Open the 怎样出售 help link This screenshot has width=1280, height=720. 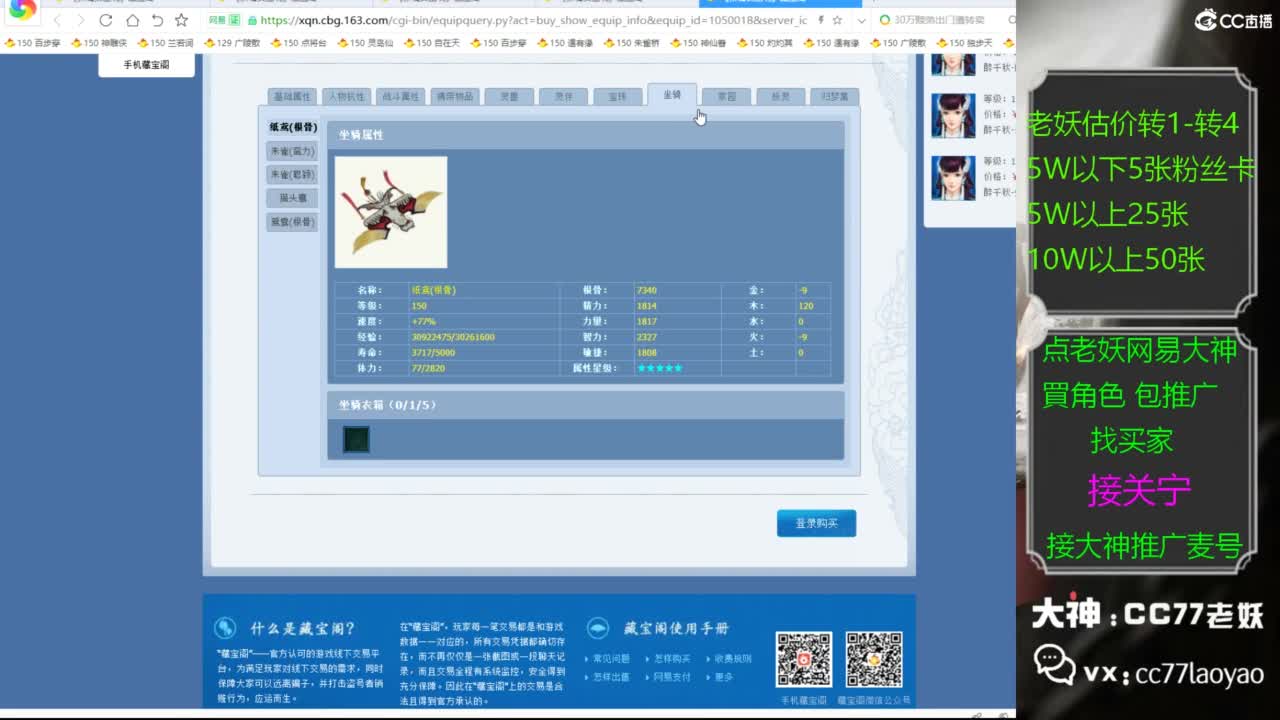[x=611, y=677]
